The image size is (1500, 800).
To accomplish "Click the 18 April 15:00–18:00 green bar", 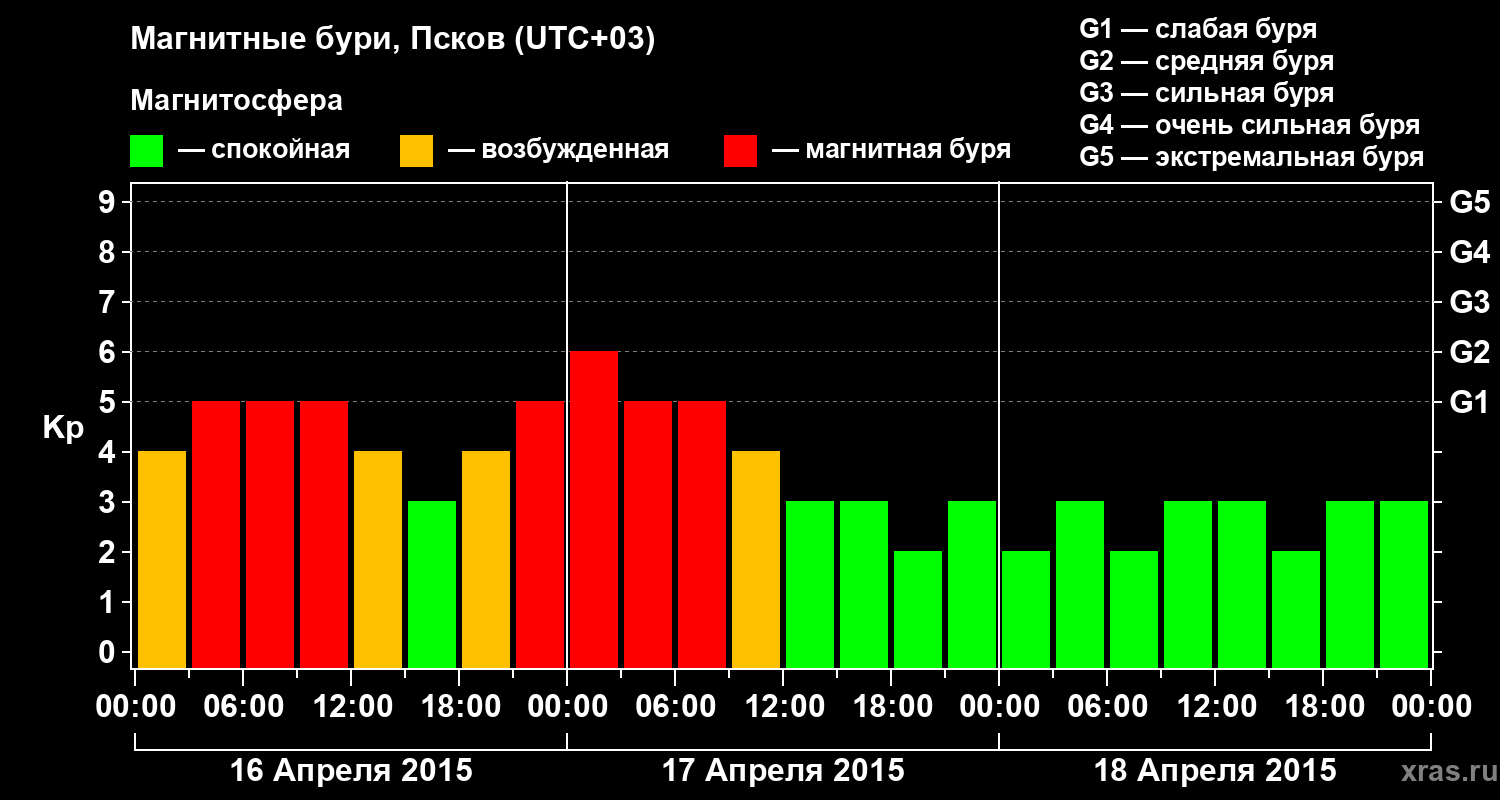I will coord(1296,609).
